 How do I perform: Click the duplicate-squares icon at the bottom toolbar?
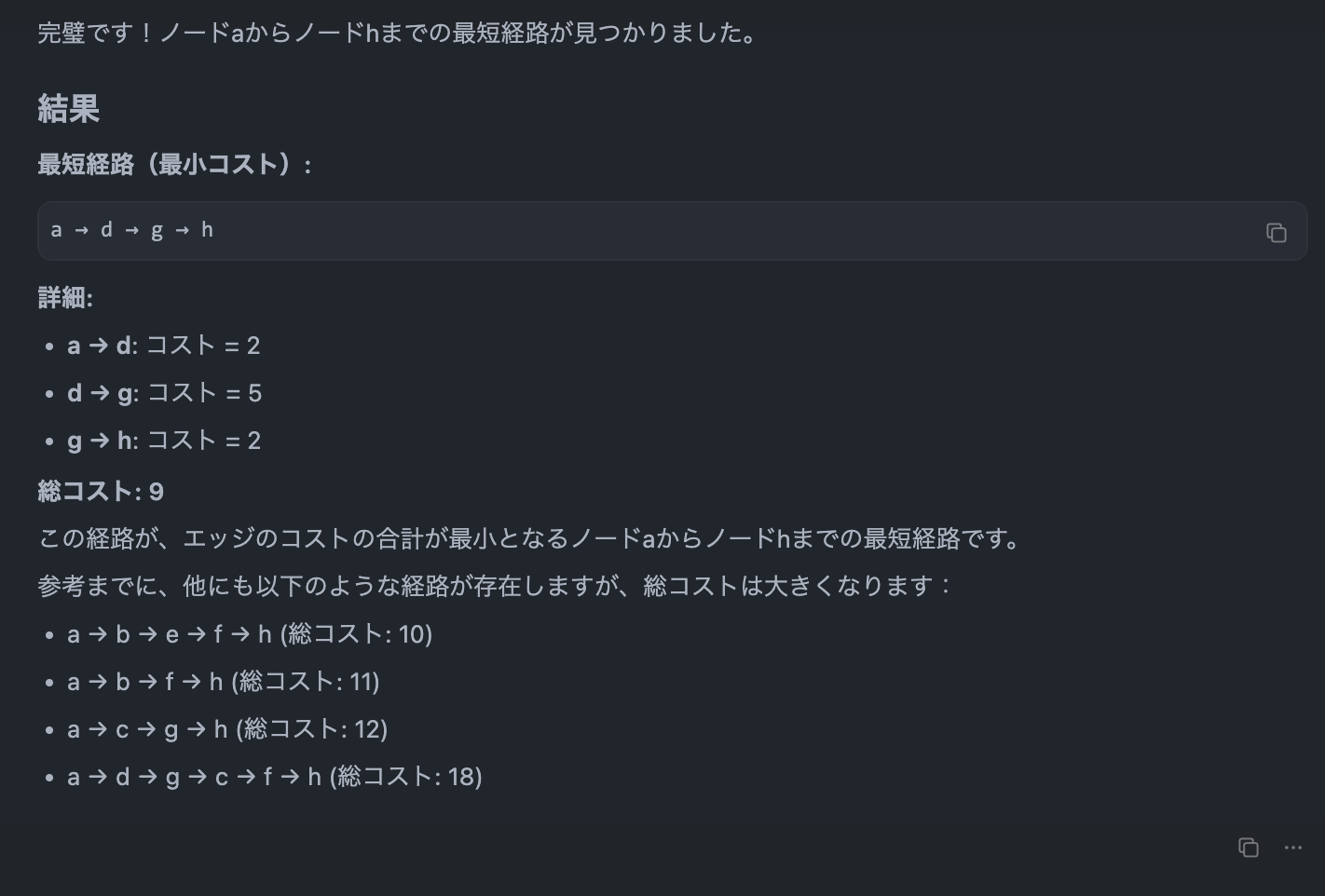point(1249,848)
